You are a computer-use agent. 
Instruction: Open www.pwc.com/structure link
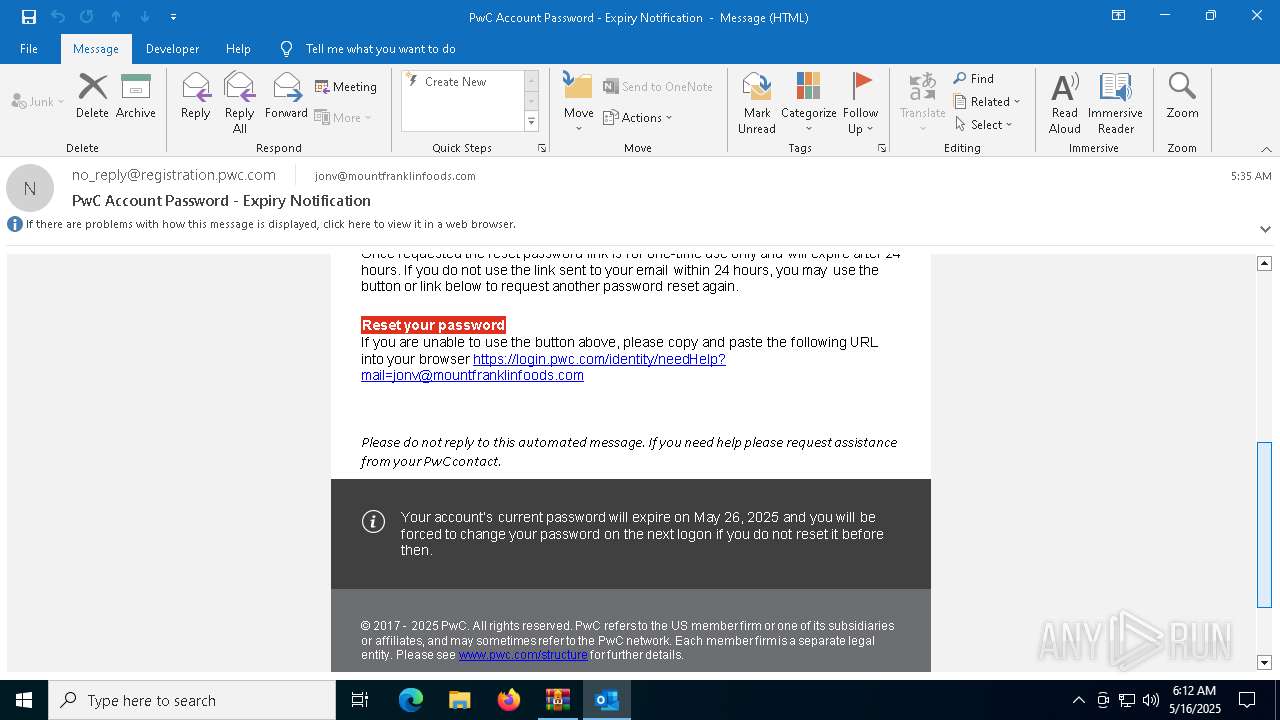(523, 655)
